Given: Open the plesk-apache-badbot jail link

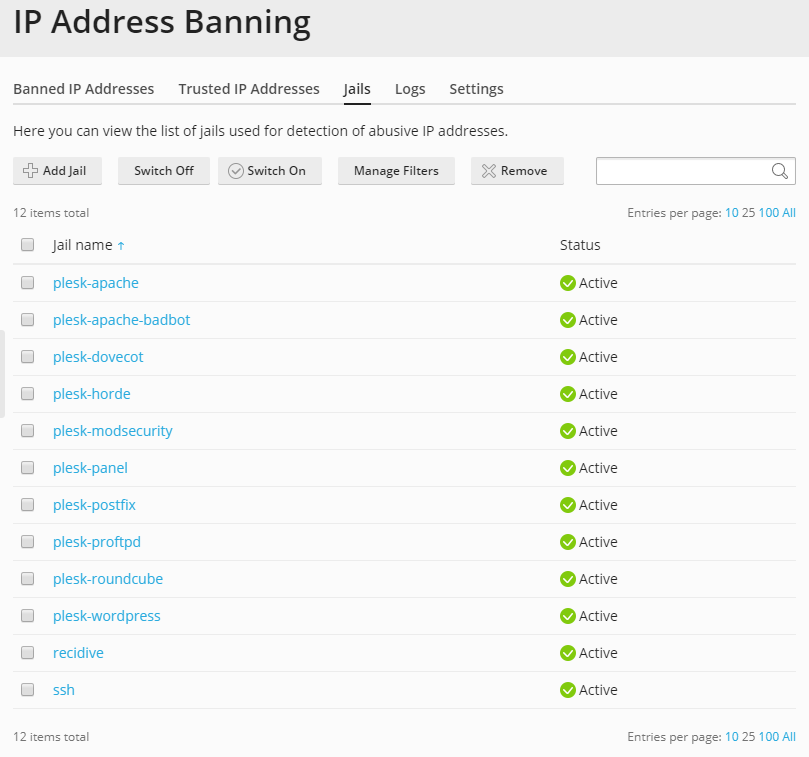Looking at the screenshot, I should [122, 320].
